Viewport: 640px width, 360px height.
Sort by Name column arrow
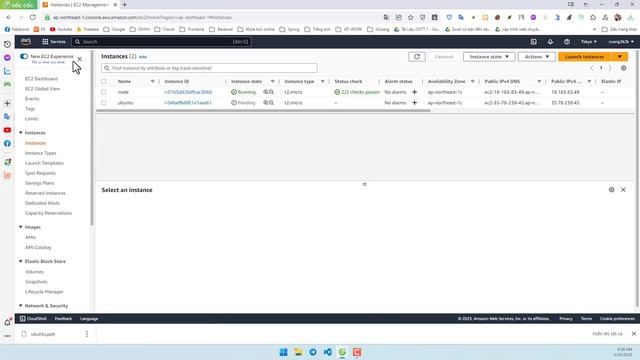pos(153,82)
